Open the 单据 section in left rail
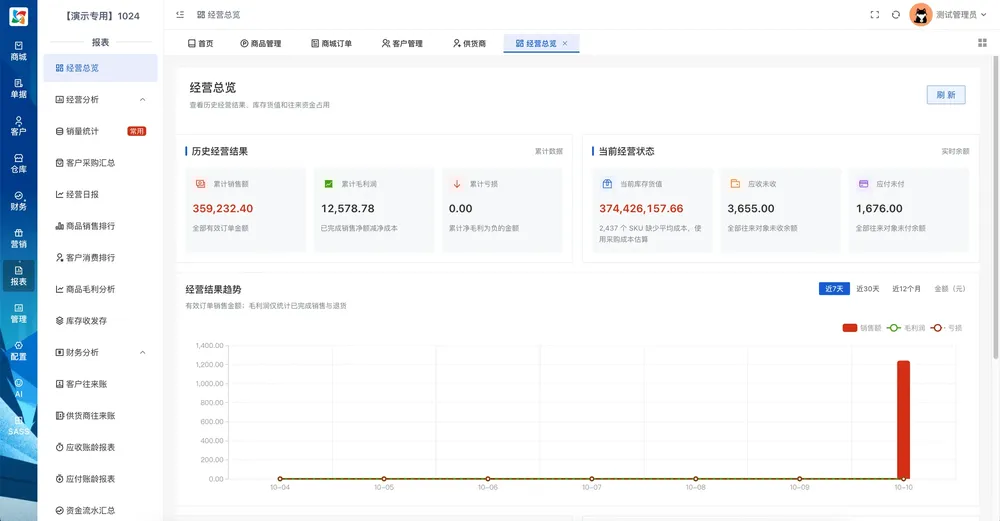This screenshot has width=1000, height=521. point(18,89)
